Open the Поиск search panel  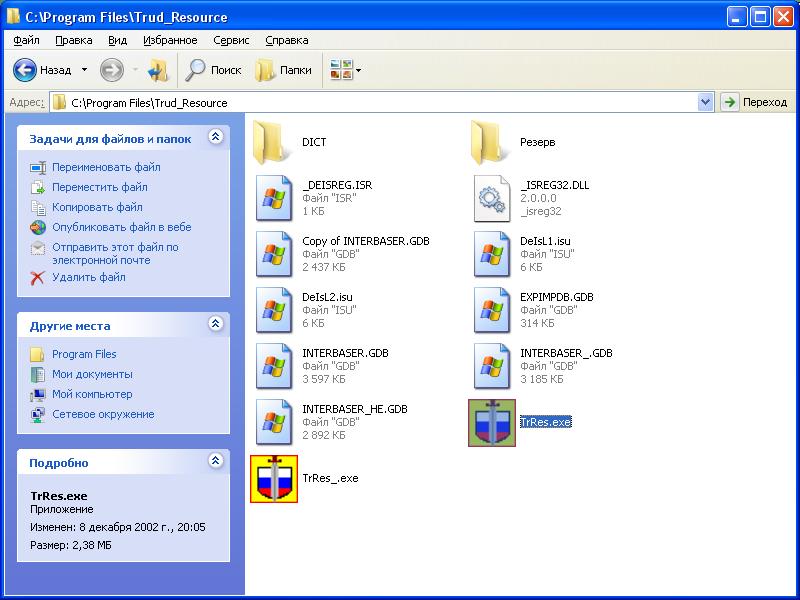pyautogui.click(x=213, y=70)
